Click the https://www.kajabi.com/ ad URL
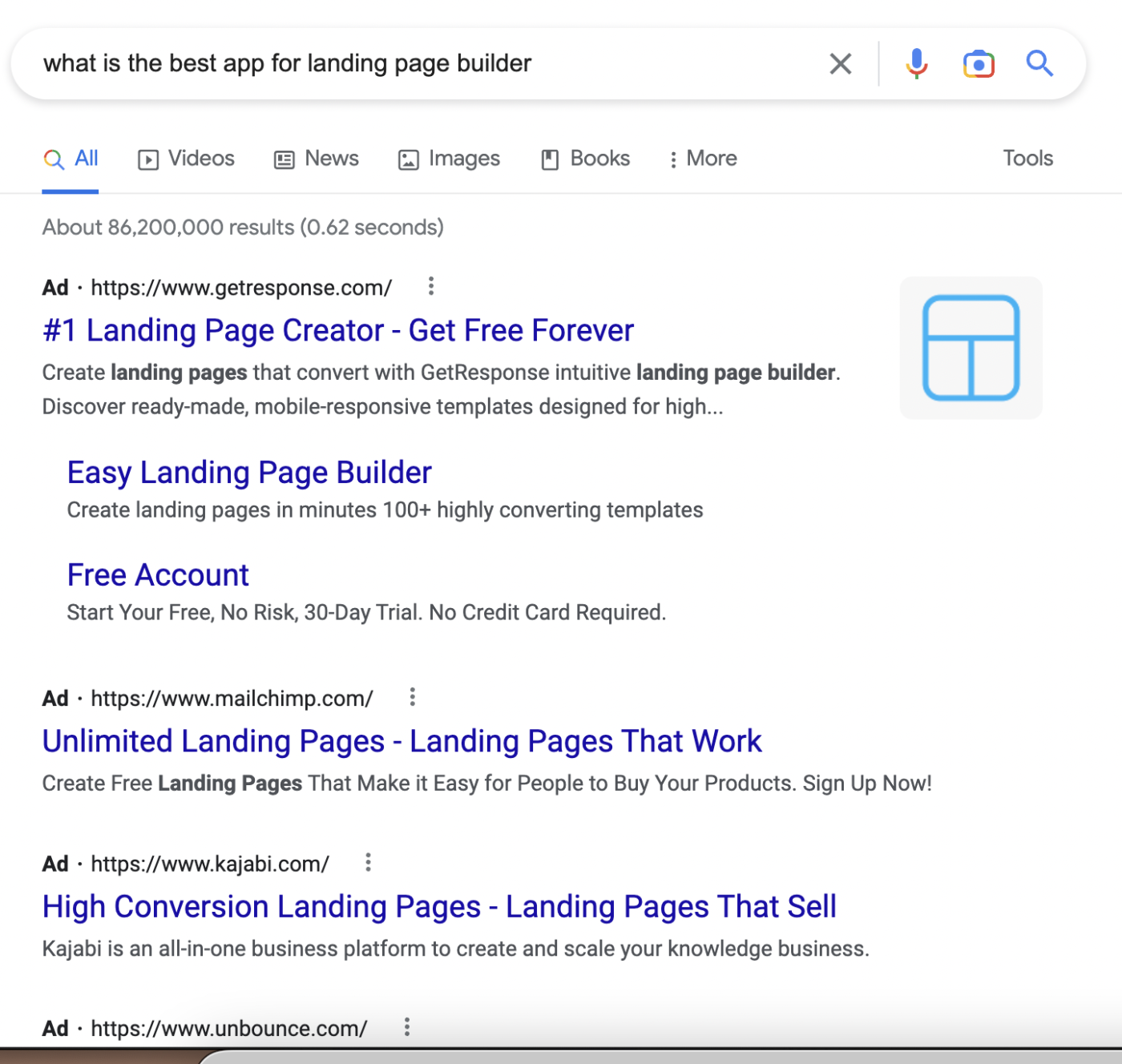This screenshot has height=1064, width=1122. coord(210,864)
